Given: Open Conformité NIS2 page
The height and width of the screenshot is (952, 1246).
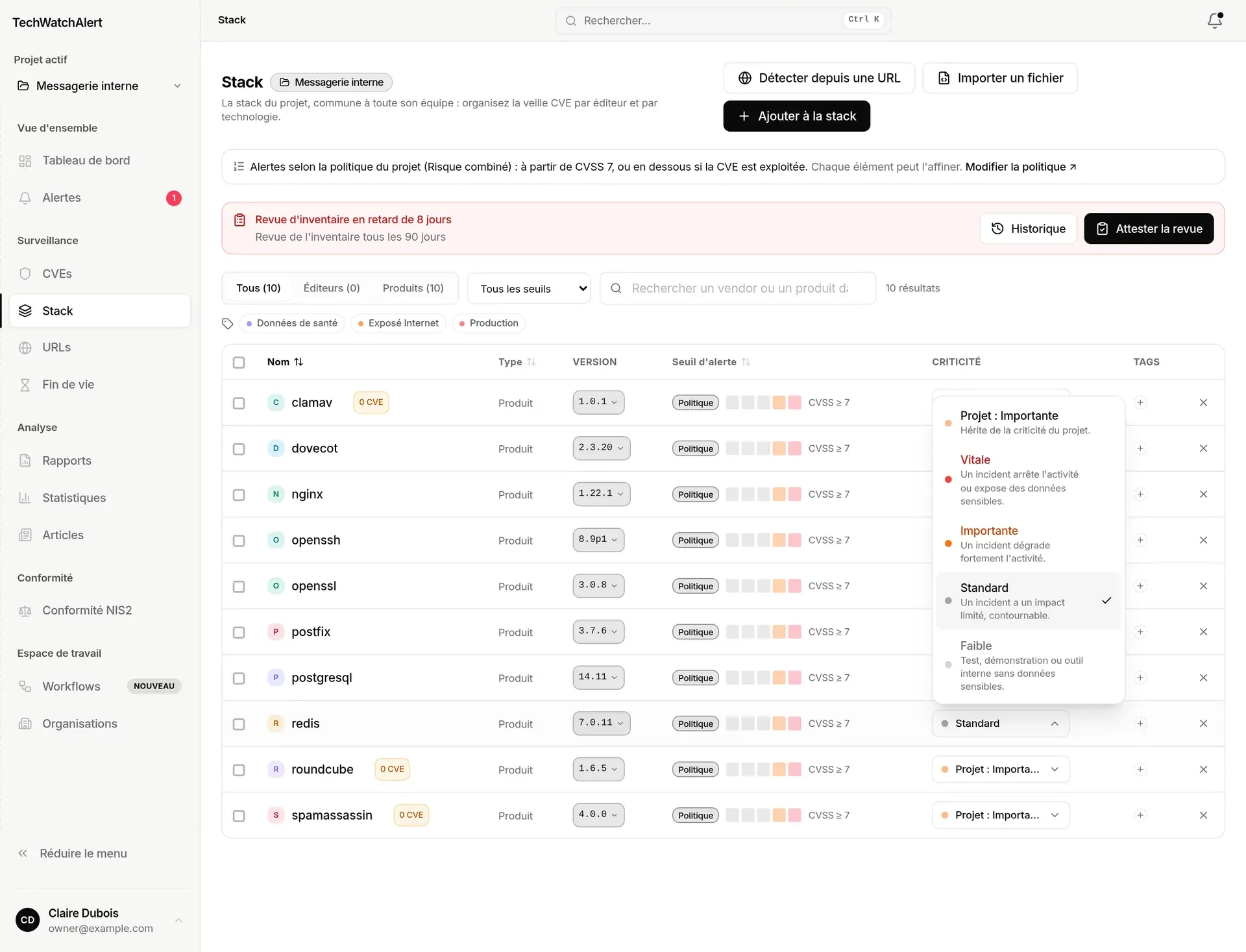Looking at the screenshot, I should pyautogui.click(x=100, y=611).
